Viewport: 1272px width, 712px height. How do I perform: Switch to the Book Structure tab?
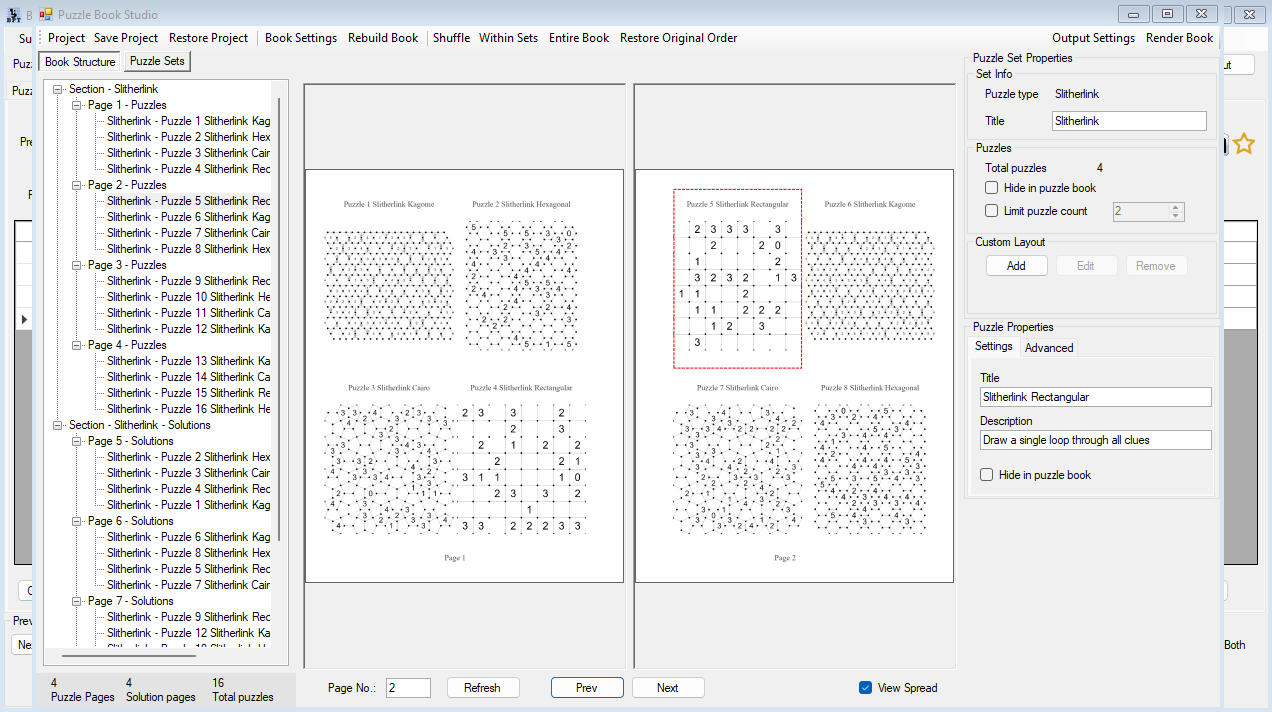click(x=80, y=62)
